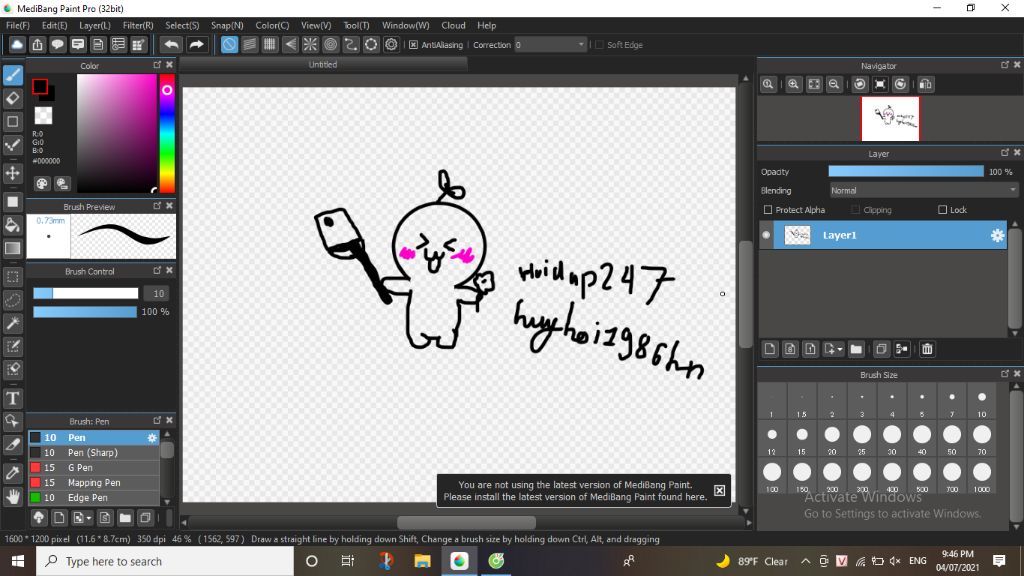Adjust the brush size slider
The width and height of the screenshot is (1024, 576).
[x=86, y=293]
